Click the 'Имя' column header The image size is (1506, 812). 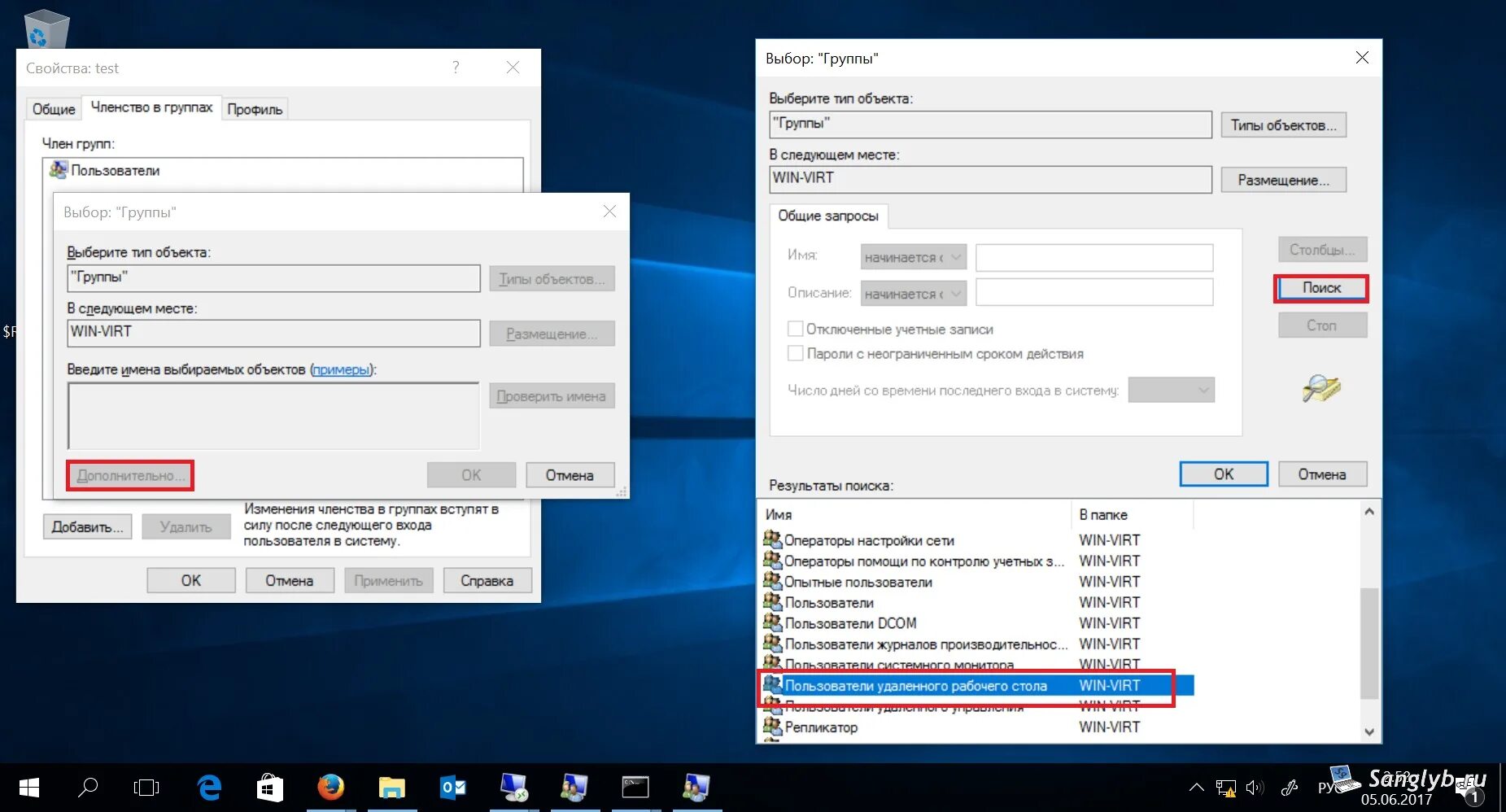tap(915, 515)
